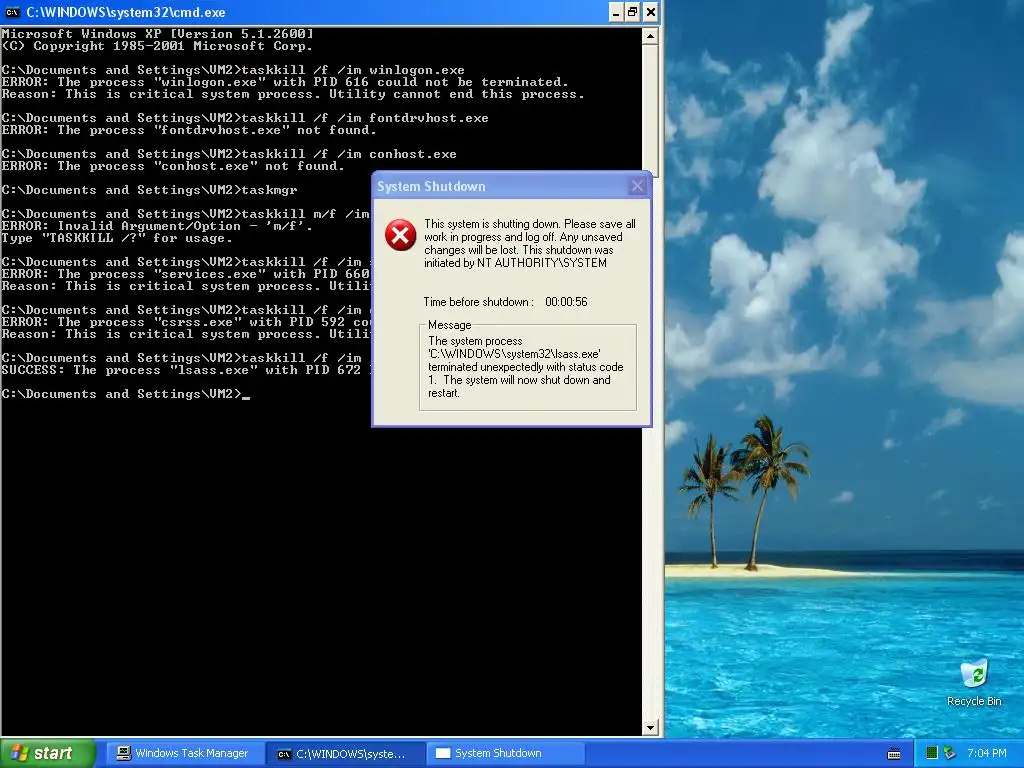This screenshot has width=1024, height=768.
Task: Open the Recycle Bin desktop icon
Action: tap(974, 682)
